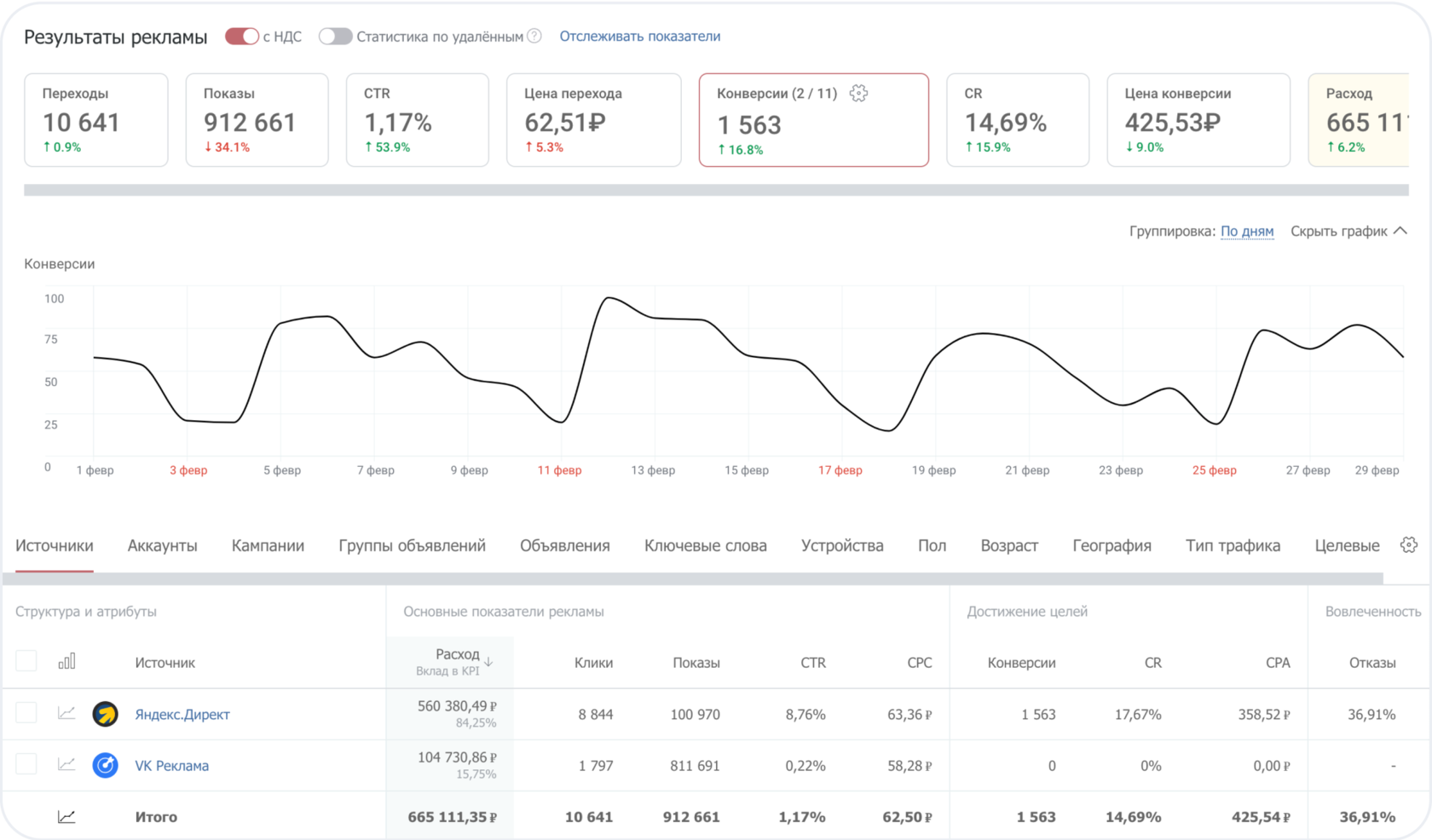
Task: Switch to Источники tab
Action: click(x=55, y=545)
